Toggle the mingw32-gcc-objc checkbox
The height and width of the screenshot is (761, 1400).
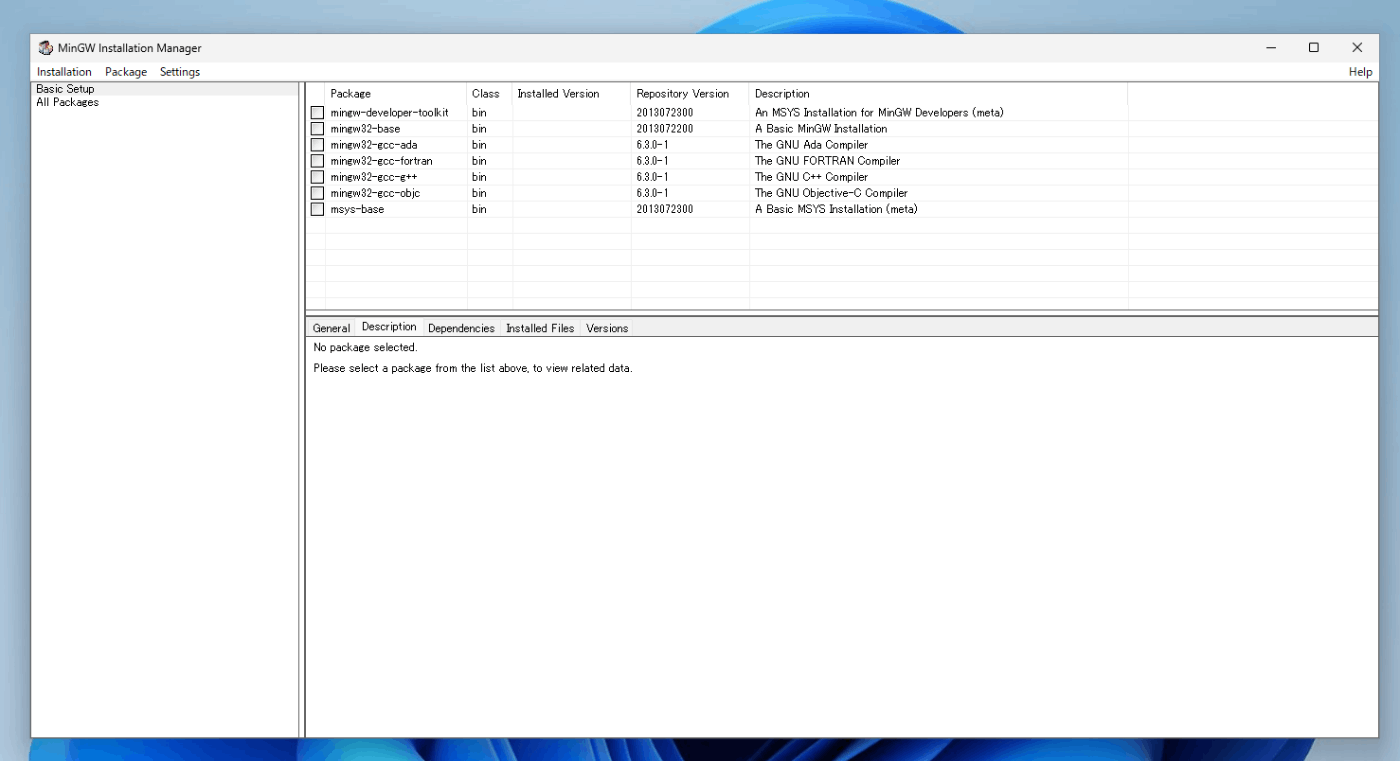pos(317,193)
